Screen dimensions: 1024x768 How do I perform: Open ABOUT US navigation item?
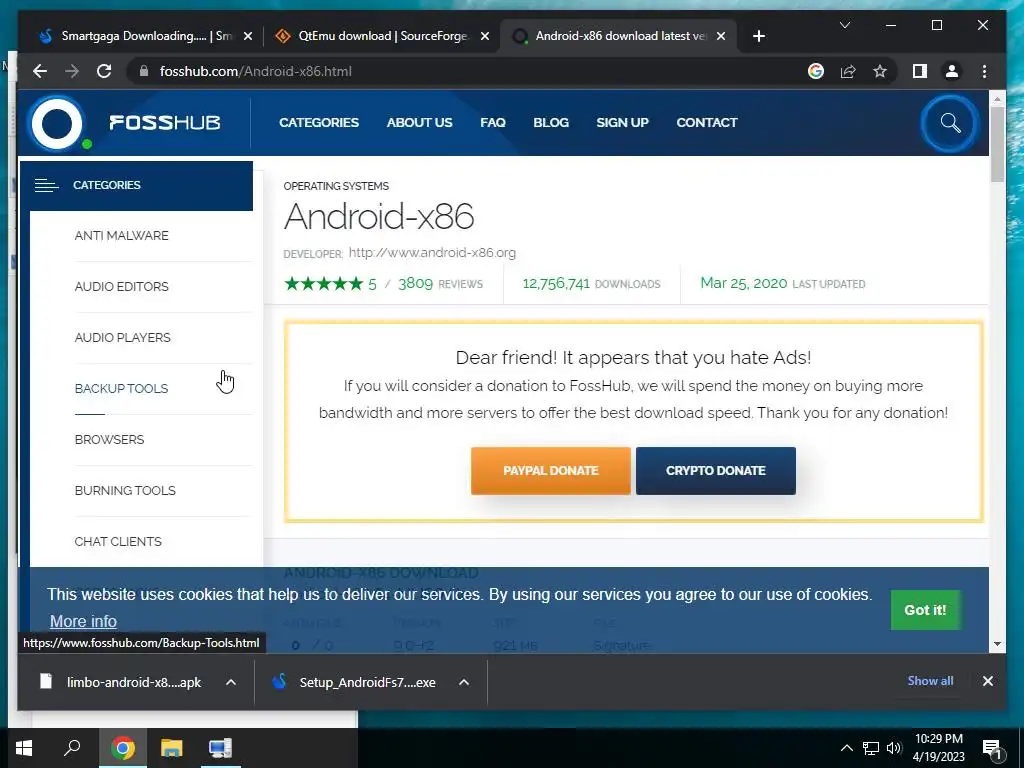[x=419, y=123]
